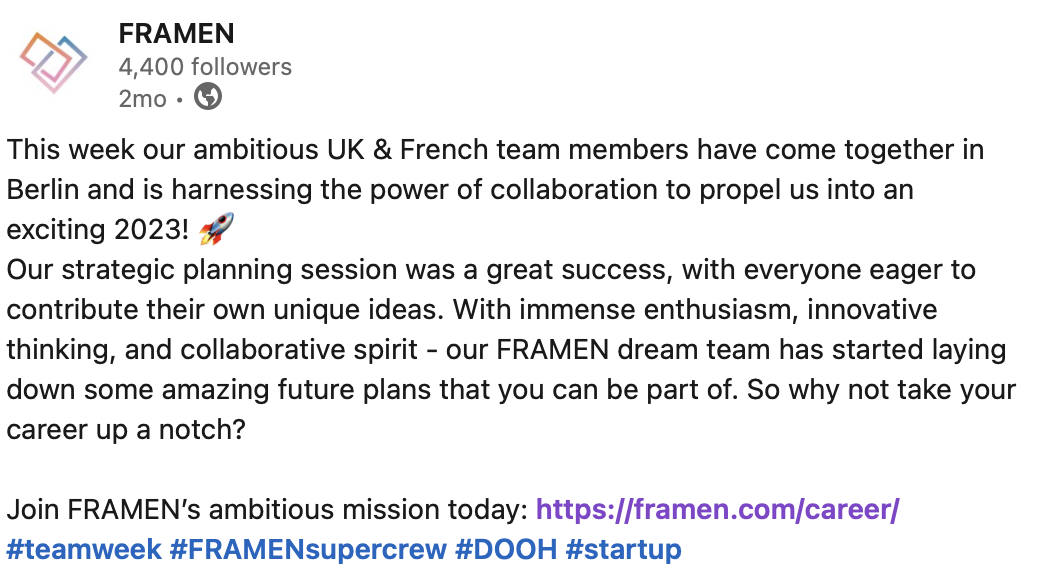Open the FRAMEN company name in header
Image resolution: width=1042 pixels, height=570 pixels.
(x=176, y=33)
